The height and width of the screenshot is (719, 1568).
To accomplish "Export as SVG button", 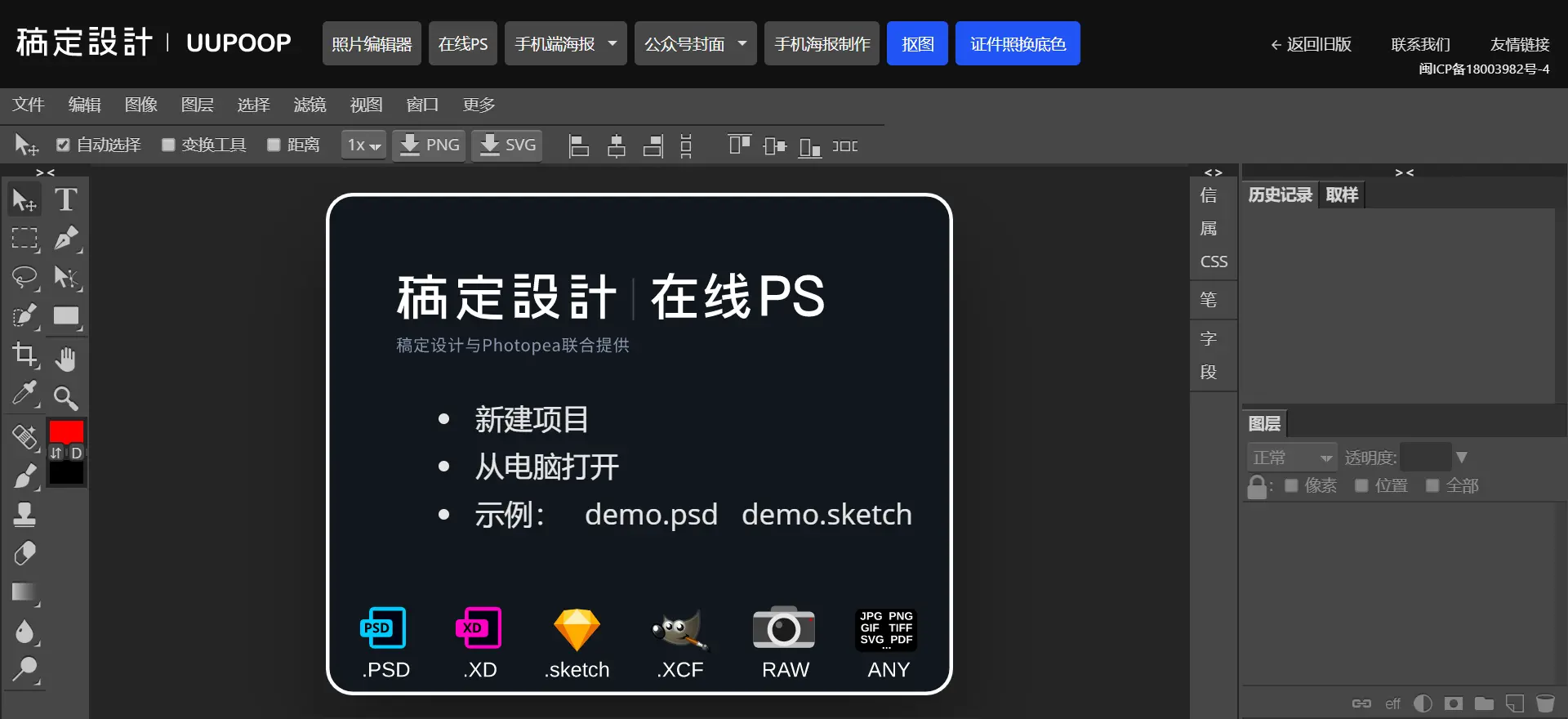I will (507, 145).
